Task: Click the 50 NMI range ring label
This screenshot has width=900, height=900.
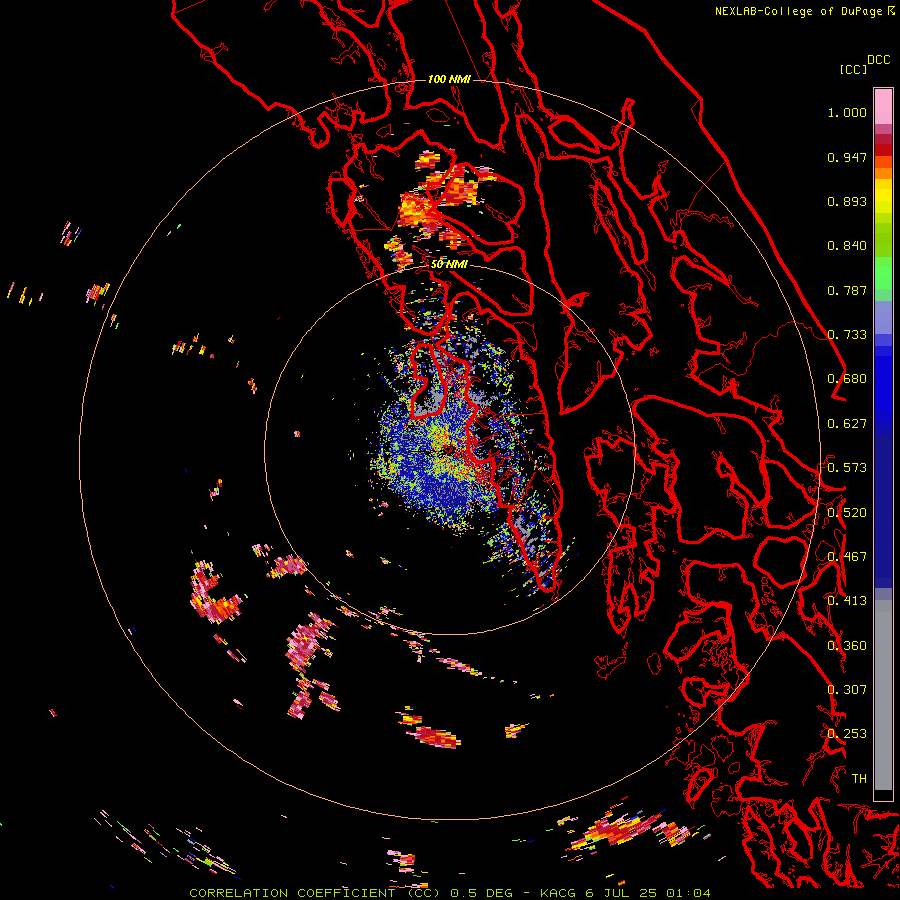Action: tap(449, 264)
